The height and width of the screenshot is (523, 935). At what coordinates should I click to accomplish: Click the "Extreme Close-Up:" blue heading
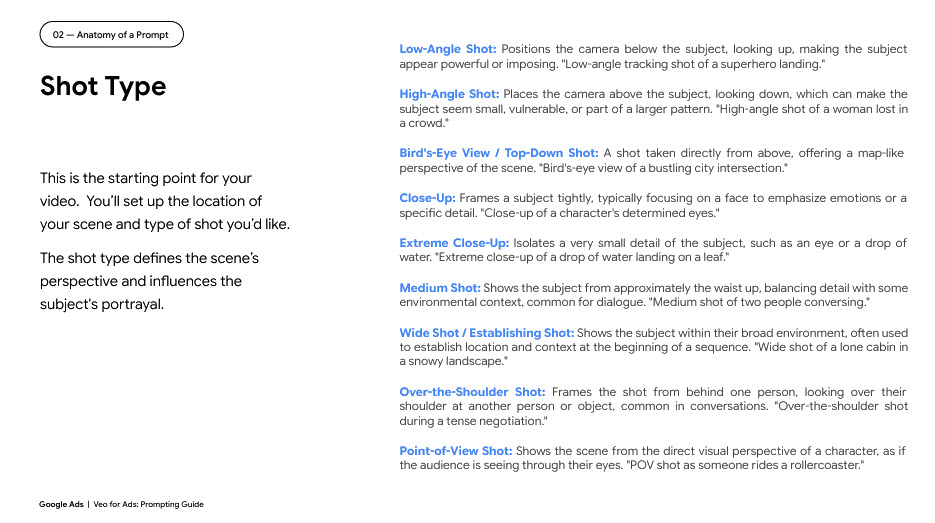454,243
